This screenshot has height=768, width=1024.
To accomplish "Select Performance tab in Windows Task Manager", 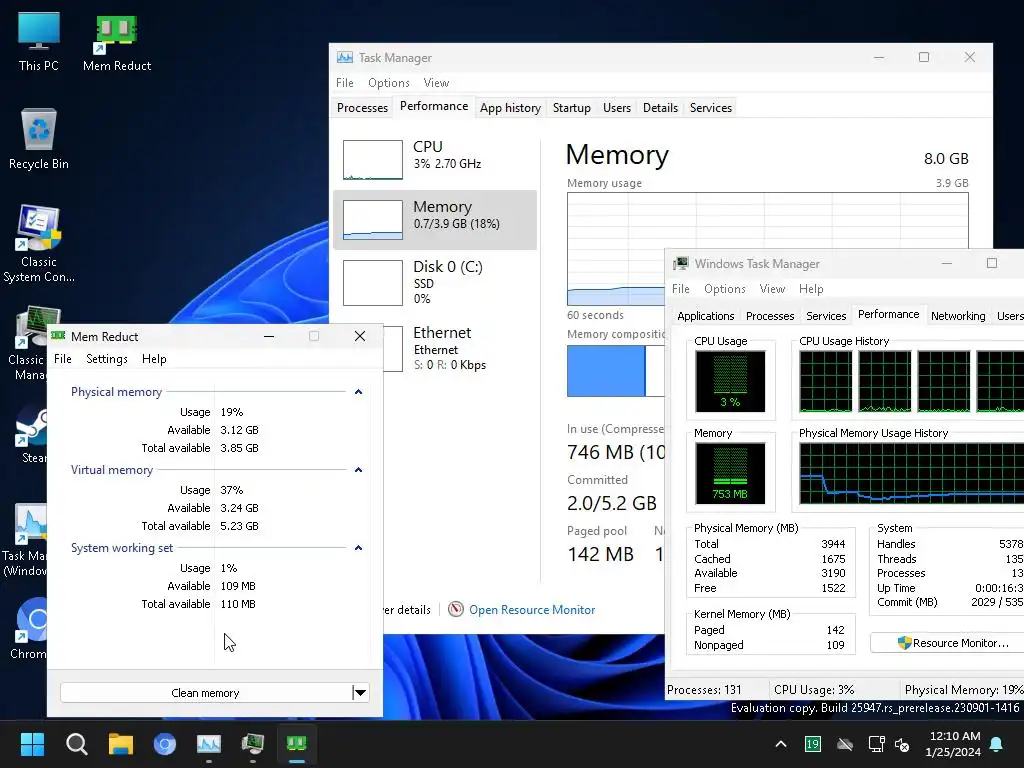I will (888, 314).
